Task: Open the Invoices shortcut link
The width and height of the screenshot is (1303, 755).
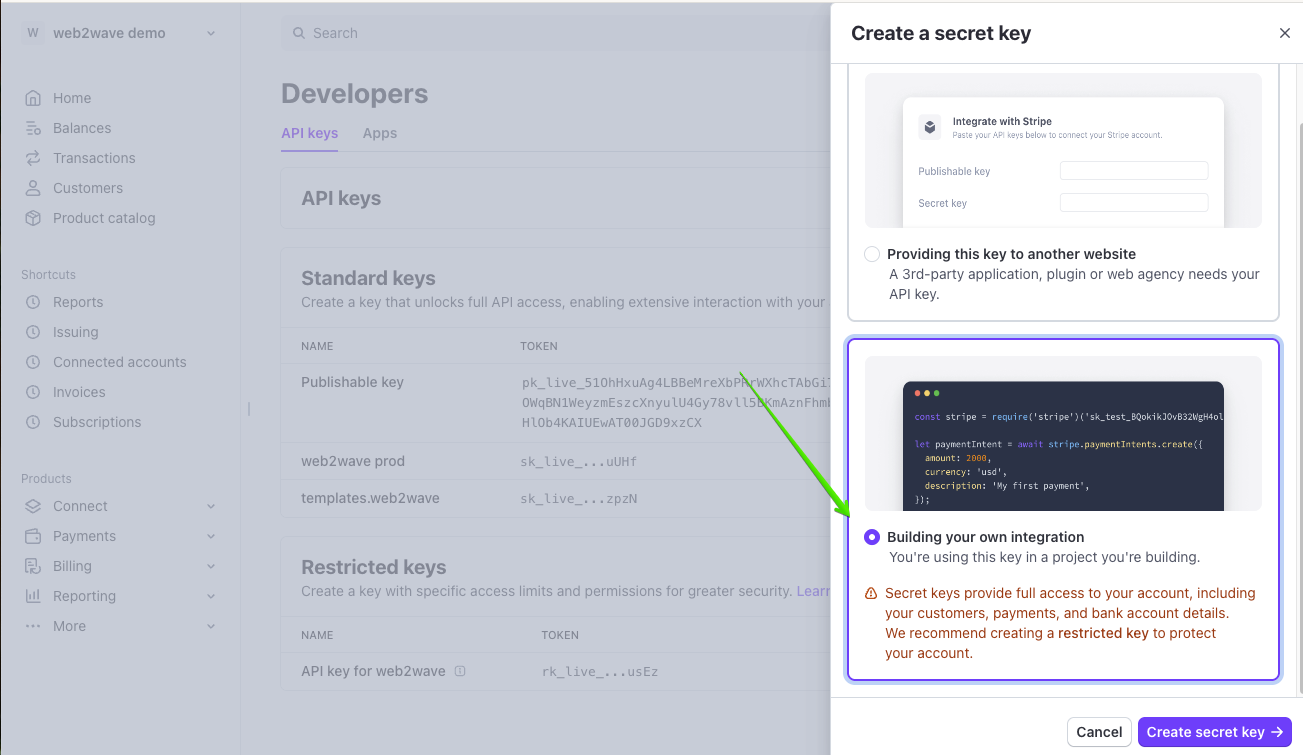Action: coord(79,392)
